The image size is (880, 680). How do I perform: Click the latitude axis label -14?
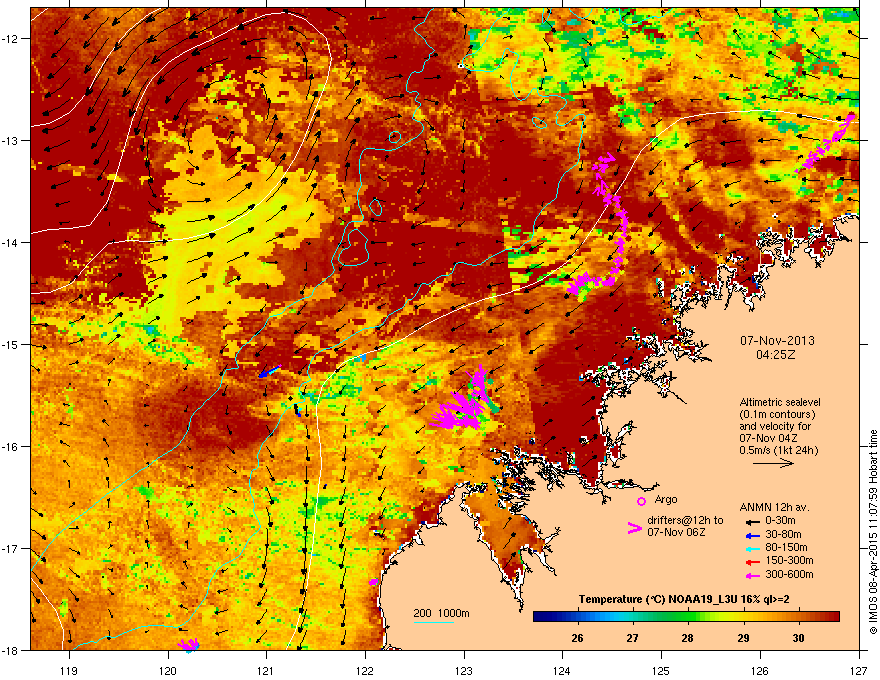[10, 243]
